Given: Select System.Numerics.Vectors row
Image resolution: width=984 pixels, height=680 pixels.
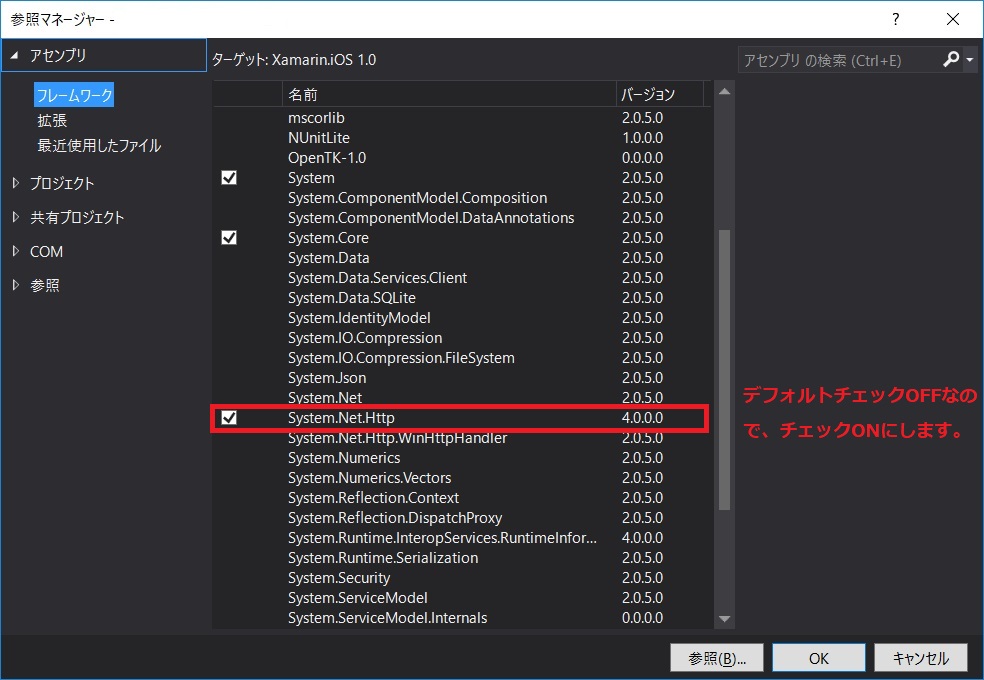Looking at the screenshot, I should (x=461, y=478).
